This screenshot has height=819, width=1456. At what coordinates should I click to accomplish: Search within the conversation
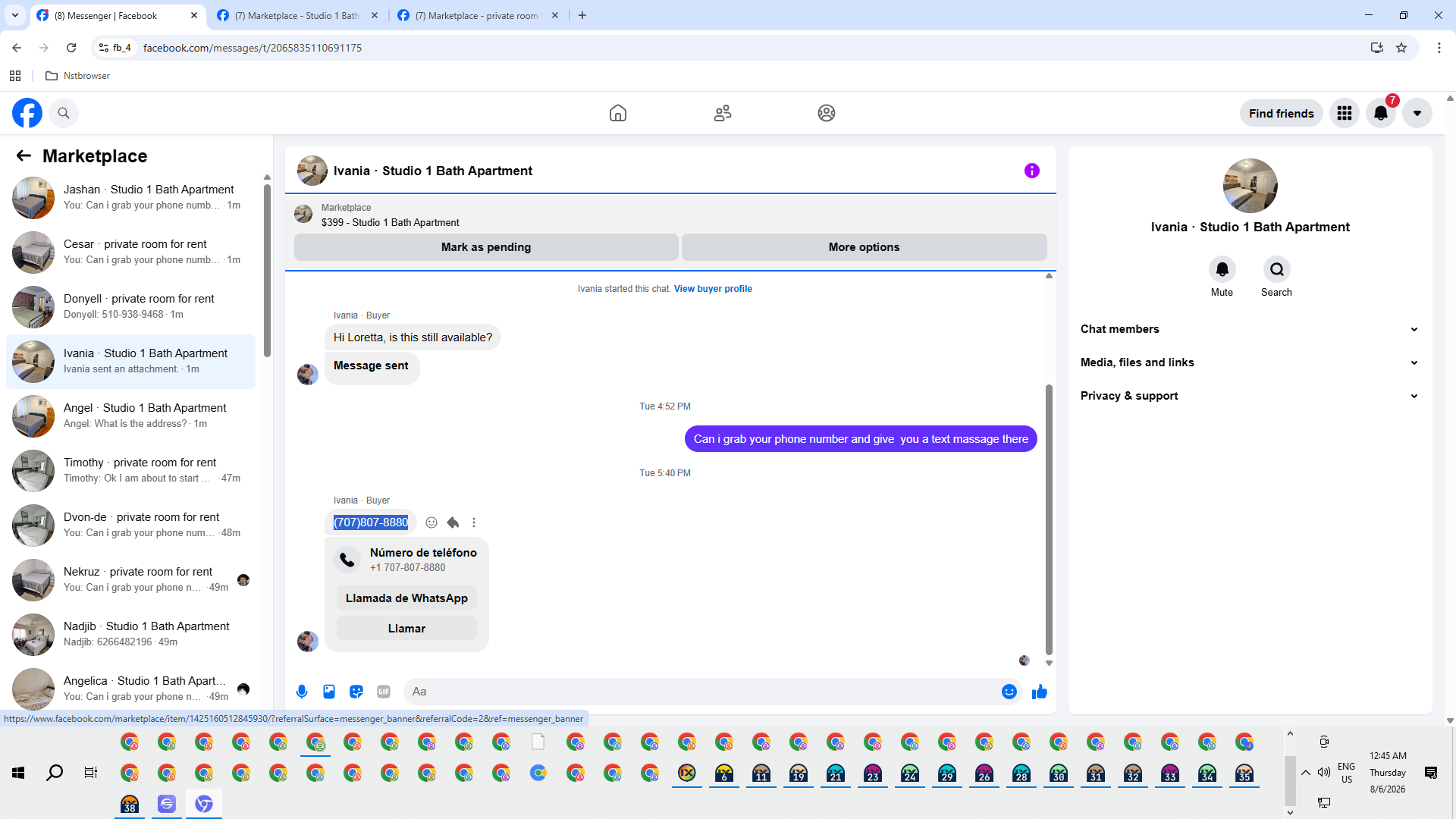point(1276,269)
